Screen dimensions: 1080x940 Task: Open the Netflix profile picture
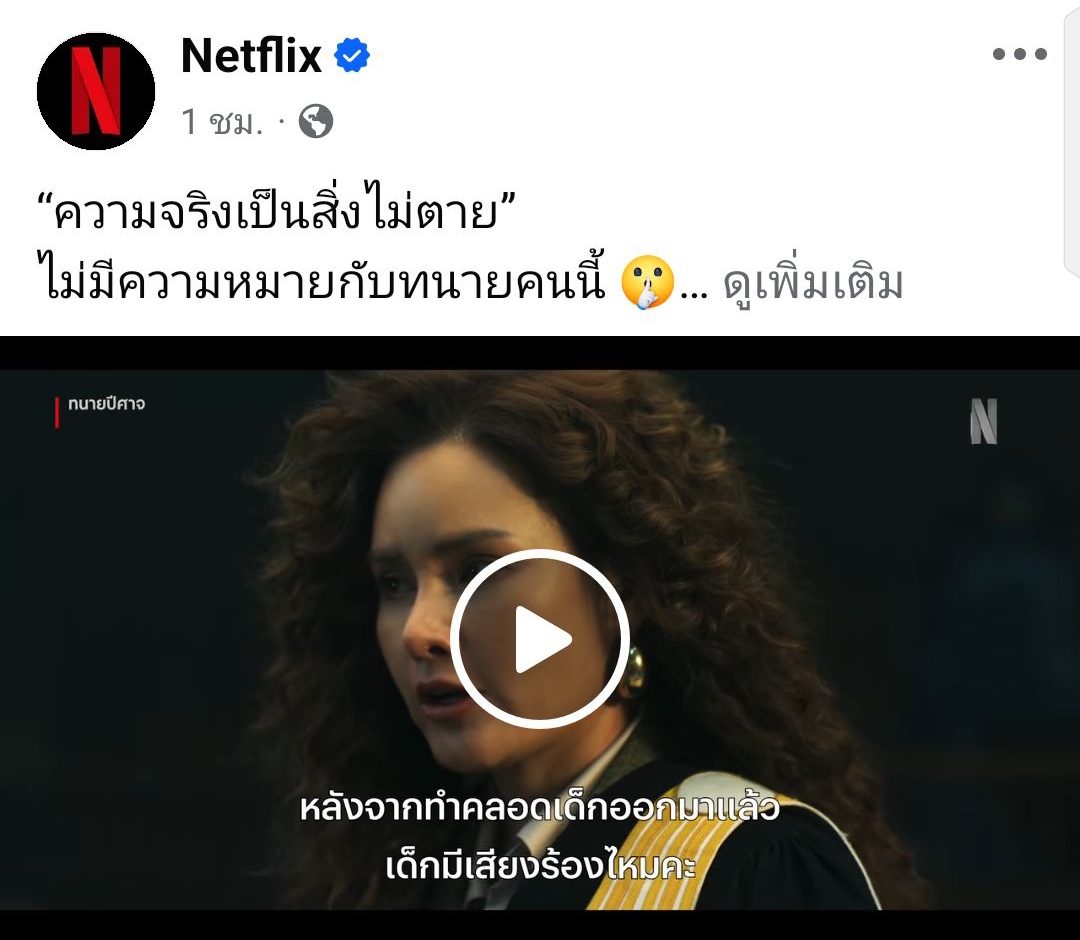tap(96, 91)
